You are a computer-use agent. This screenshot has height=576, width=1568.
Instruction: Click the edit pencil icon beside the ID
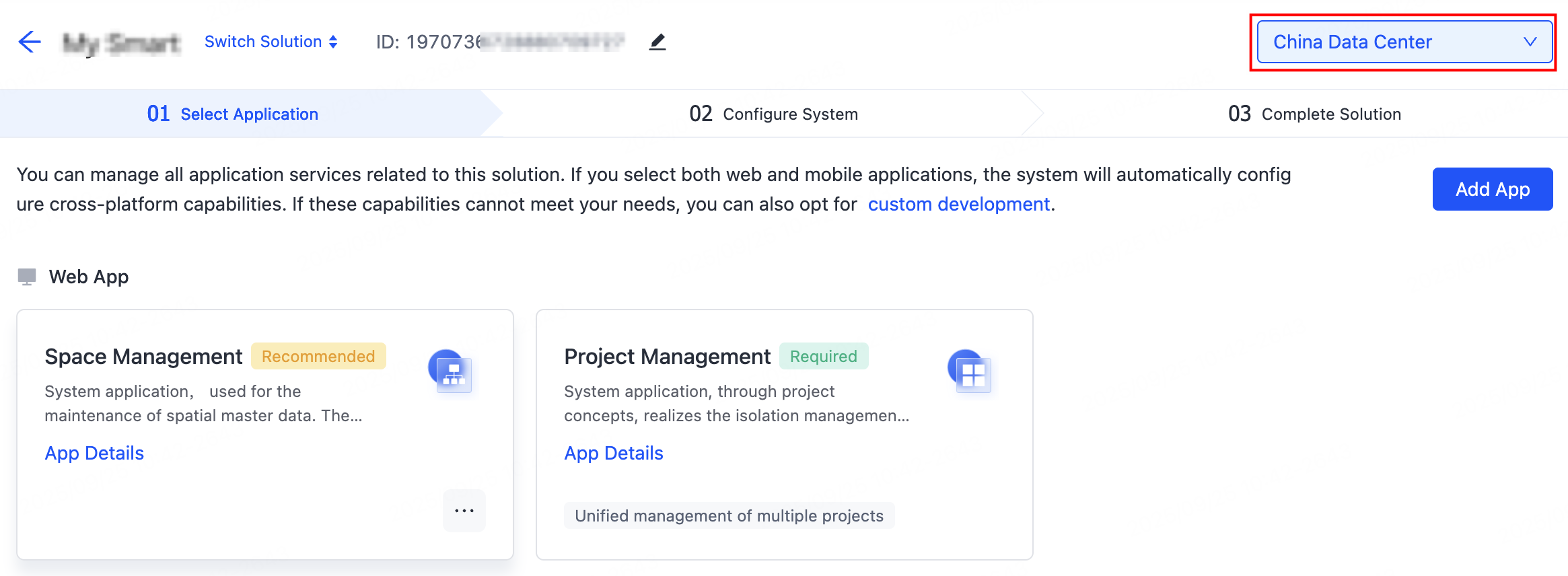(657, 42)
